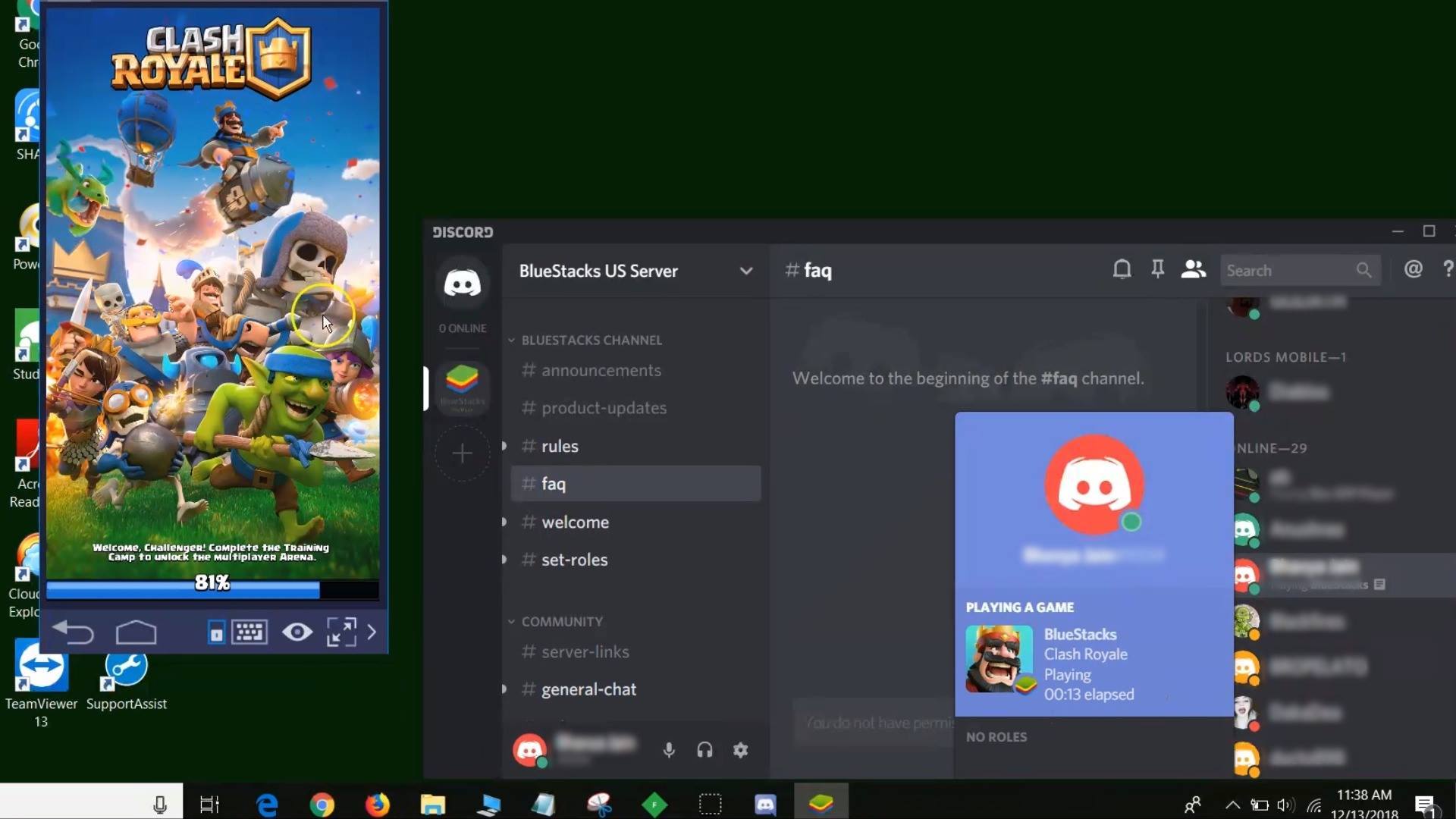This screenshot has width=1456, height=819.
Task: Open the BlueStacks US Server dropdown menu
Action: tap(746, 271)
